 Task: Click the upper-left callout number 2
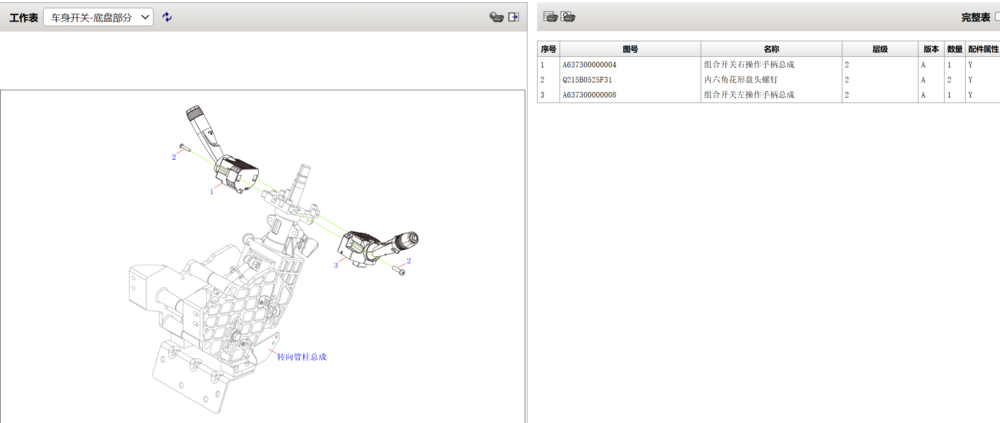click(173, 157)
